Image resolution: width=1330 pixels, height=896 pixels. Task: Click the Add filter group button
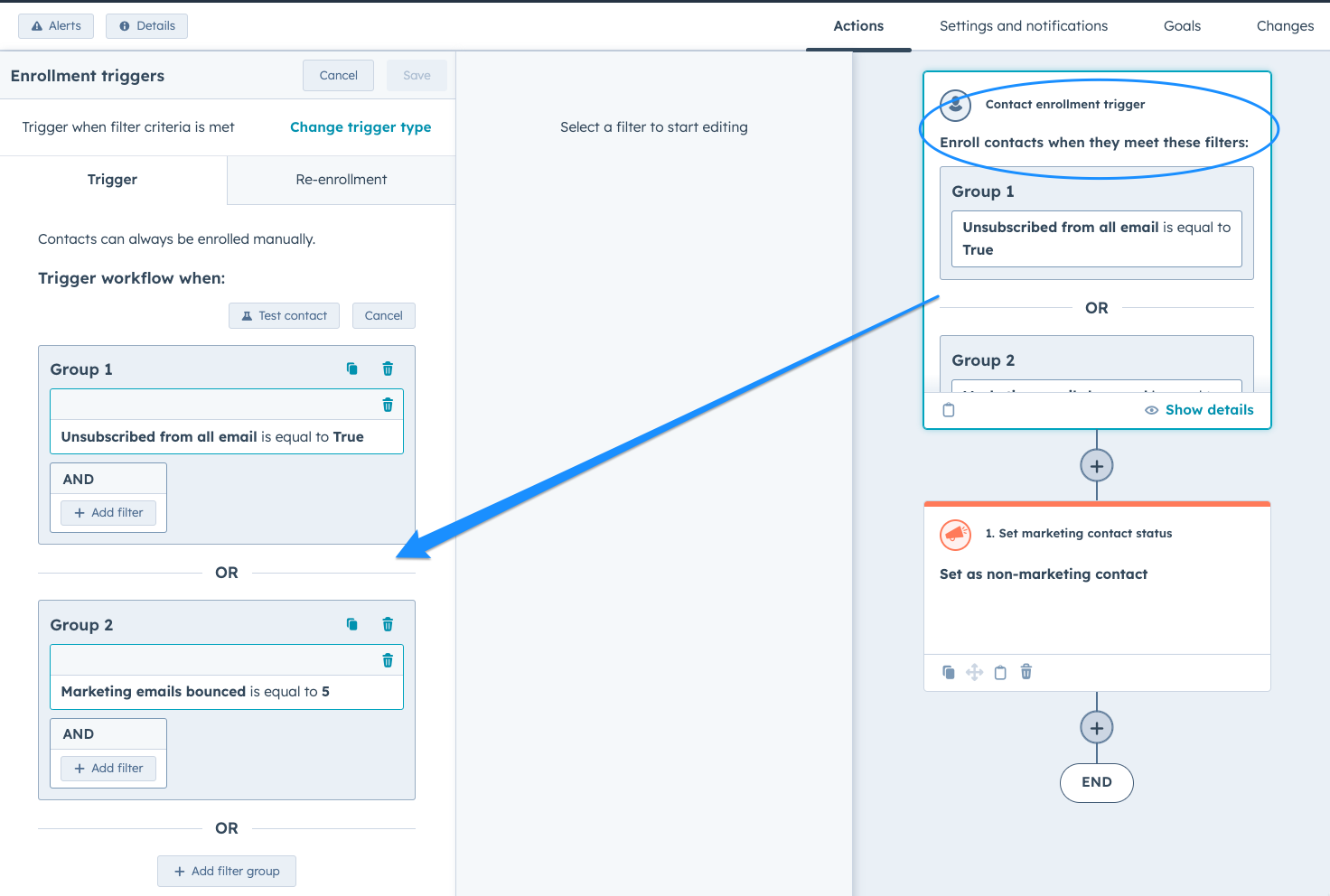click(226, 871)
